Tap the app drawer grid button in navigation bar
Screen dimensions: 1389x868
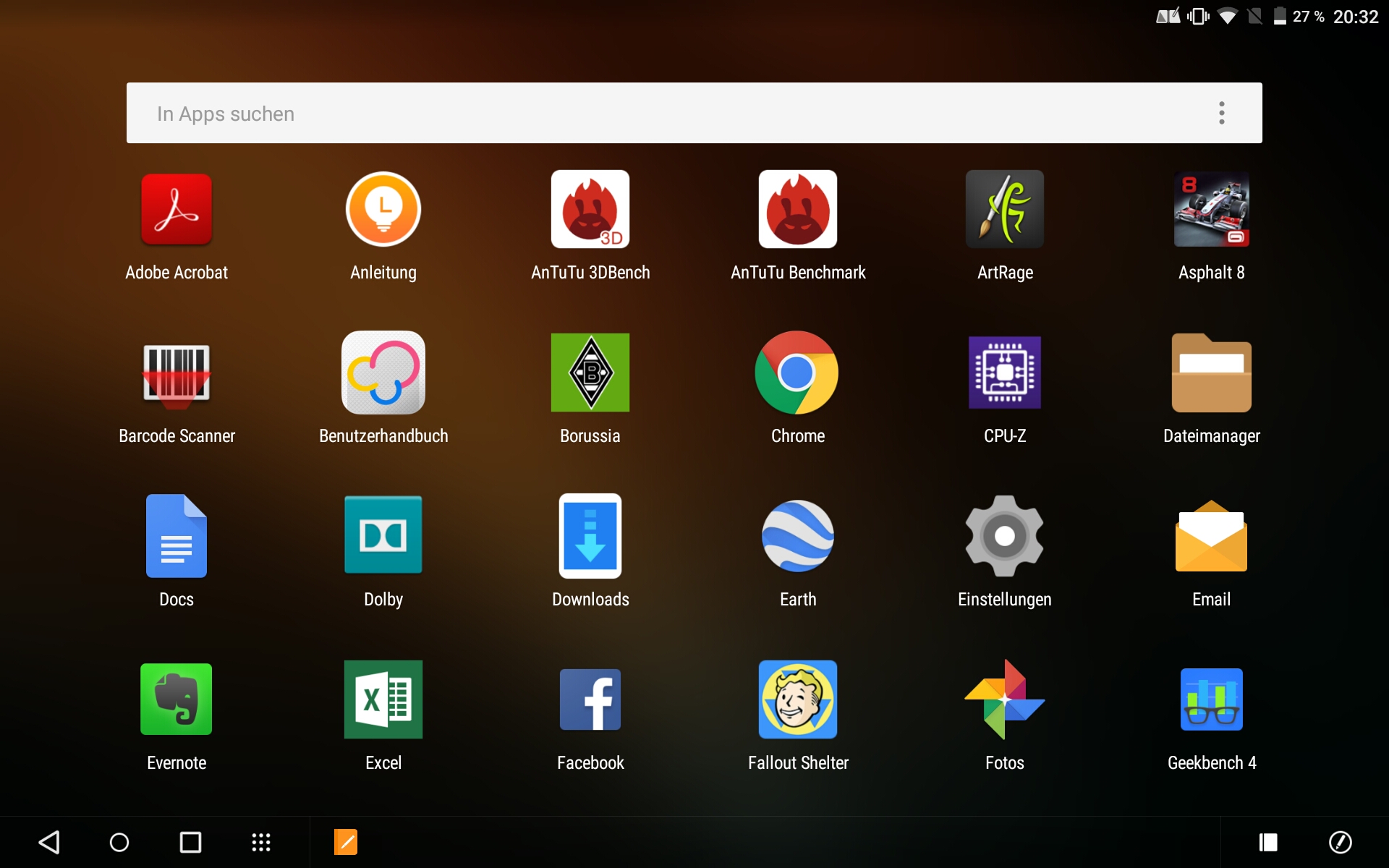261,842
